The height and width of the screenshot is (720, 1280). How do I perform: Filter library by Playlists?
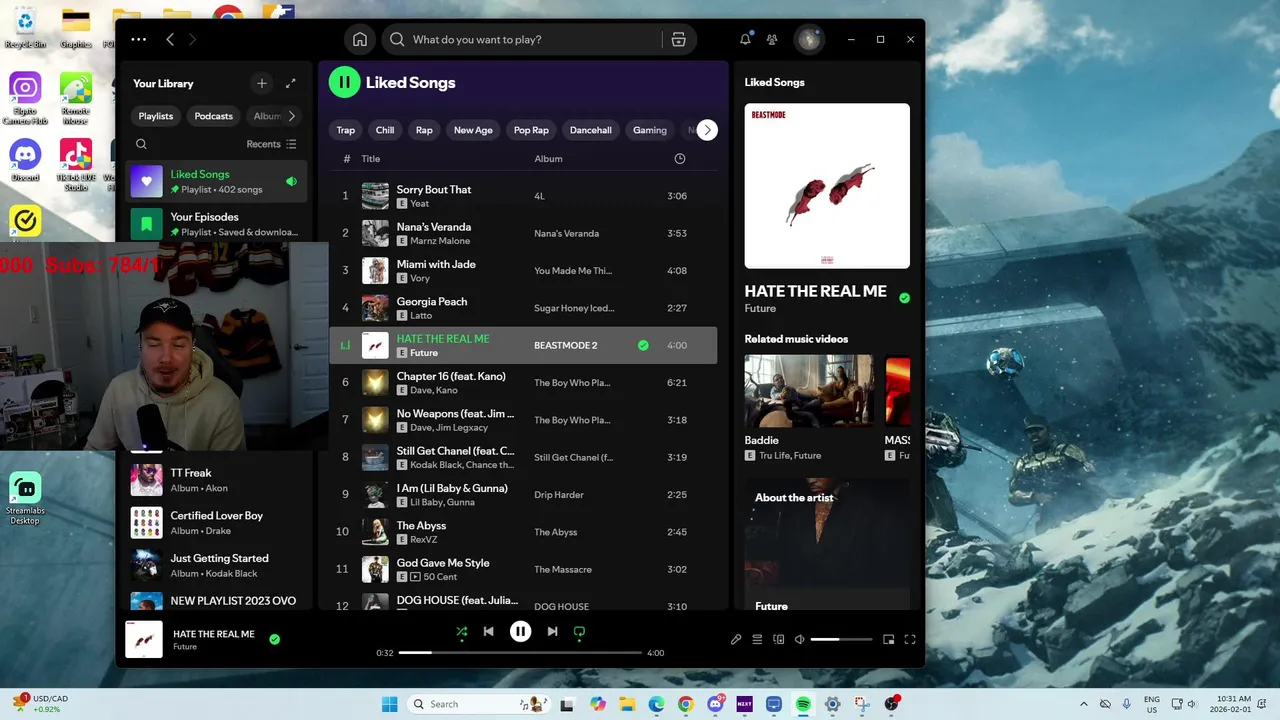pos(156,116)
